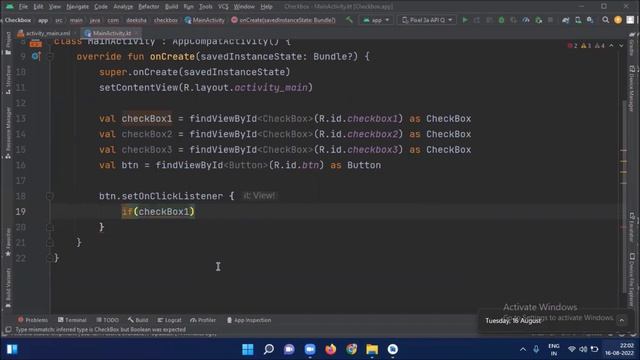Open the TODO tool window
Image resolution: width=640 pixels, height=360 pixels.
107,320
